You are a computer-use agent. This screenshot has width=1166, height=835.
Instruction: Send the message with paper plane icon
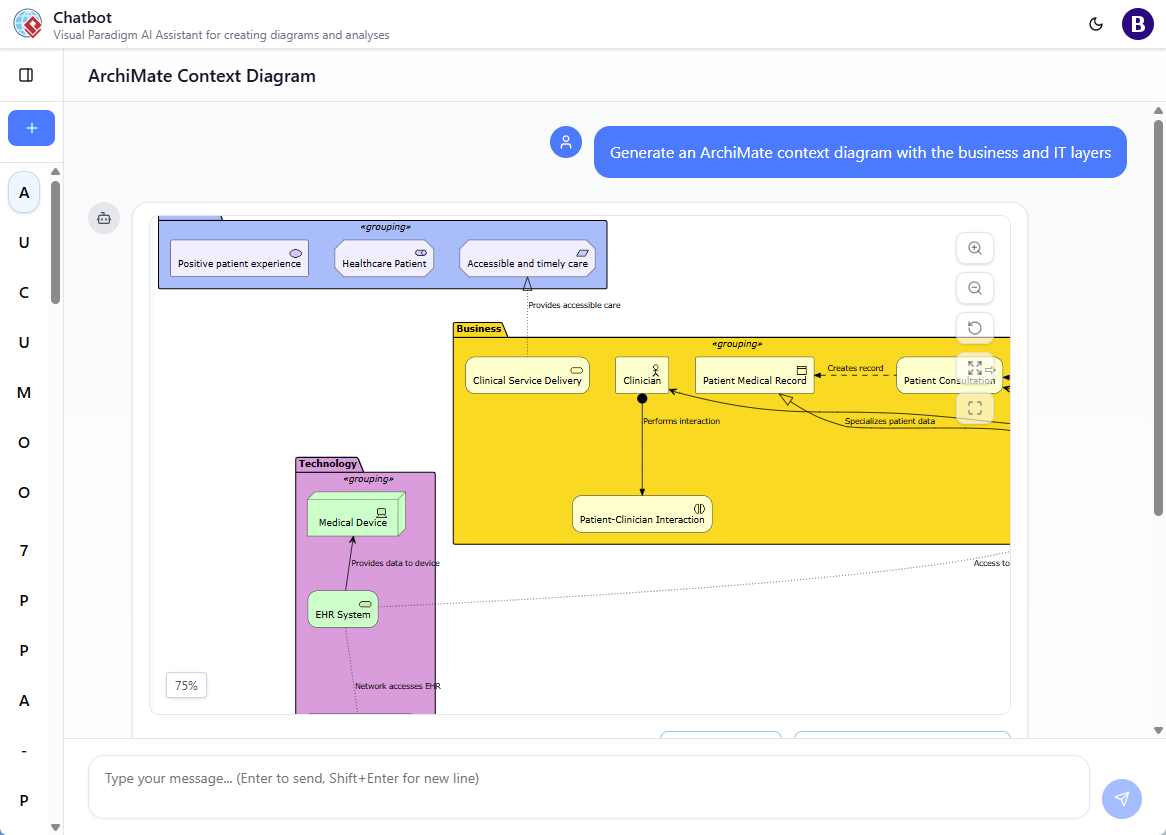1122,799
